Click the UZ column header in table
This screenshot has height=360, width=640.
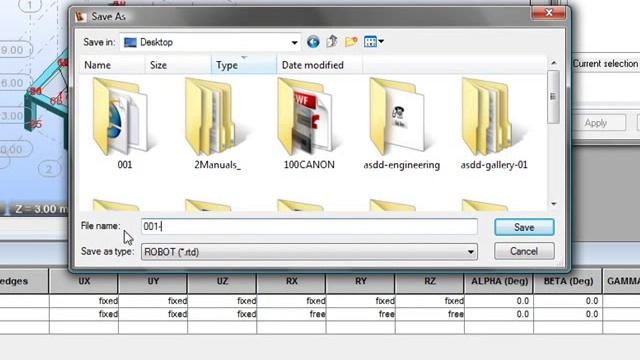[x=222, y=281]
